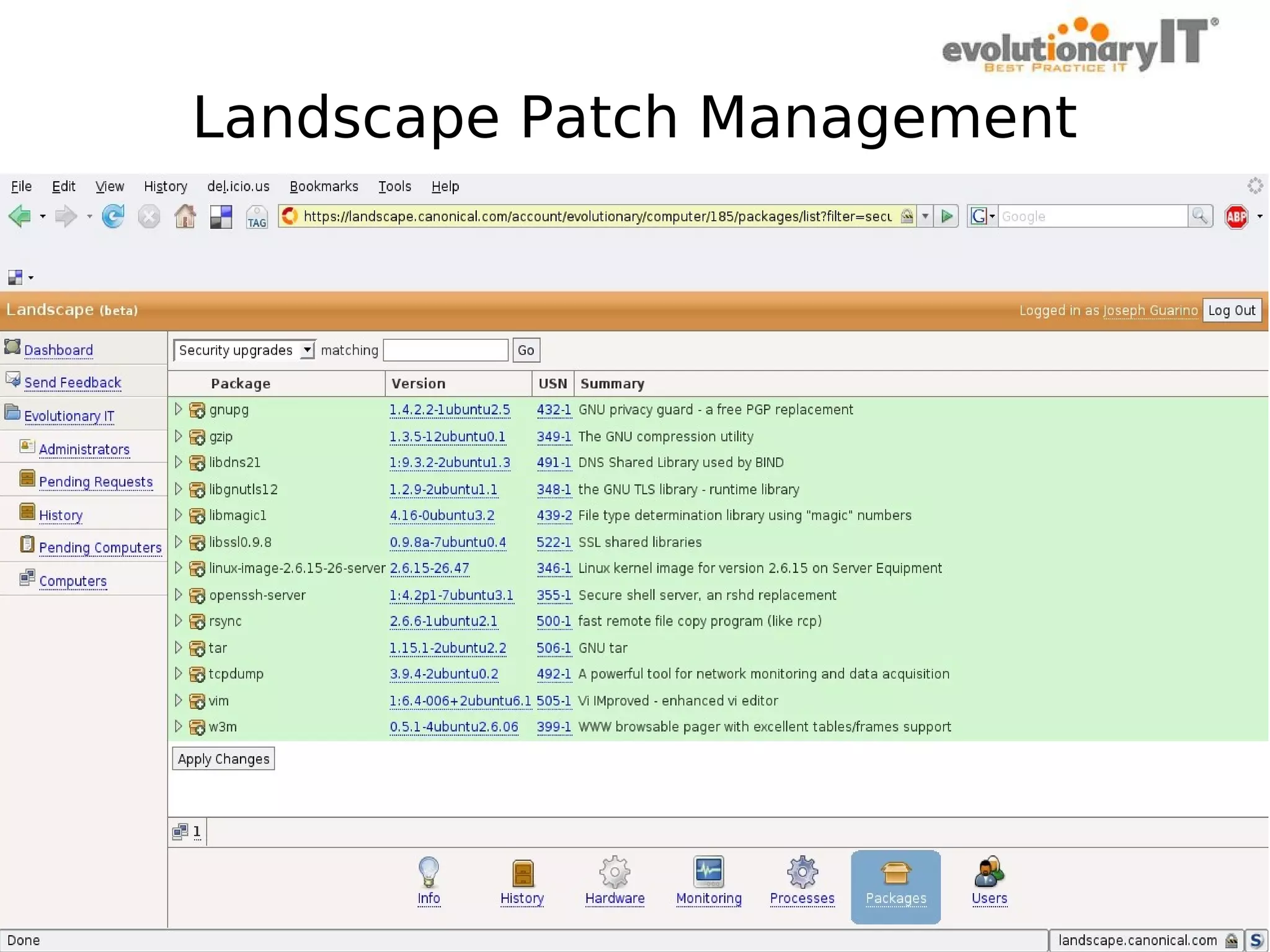Screen dimensions: 1270x952
Task: Click the Apply Changes button
Action: click(x=223, y=759)
